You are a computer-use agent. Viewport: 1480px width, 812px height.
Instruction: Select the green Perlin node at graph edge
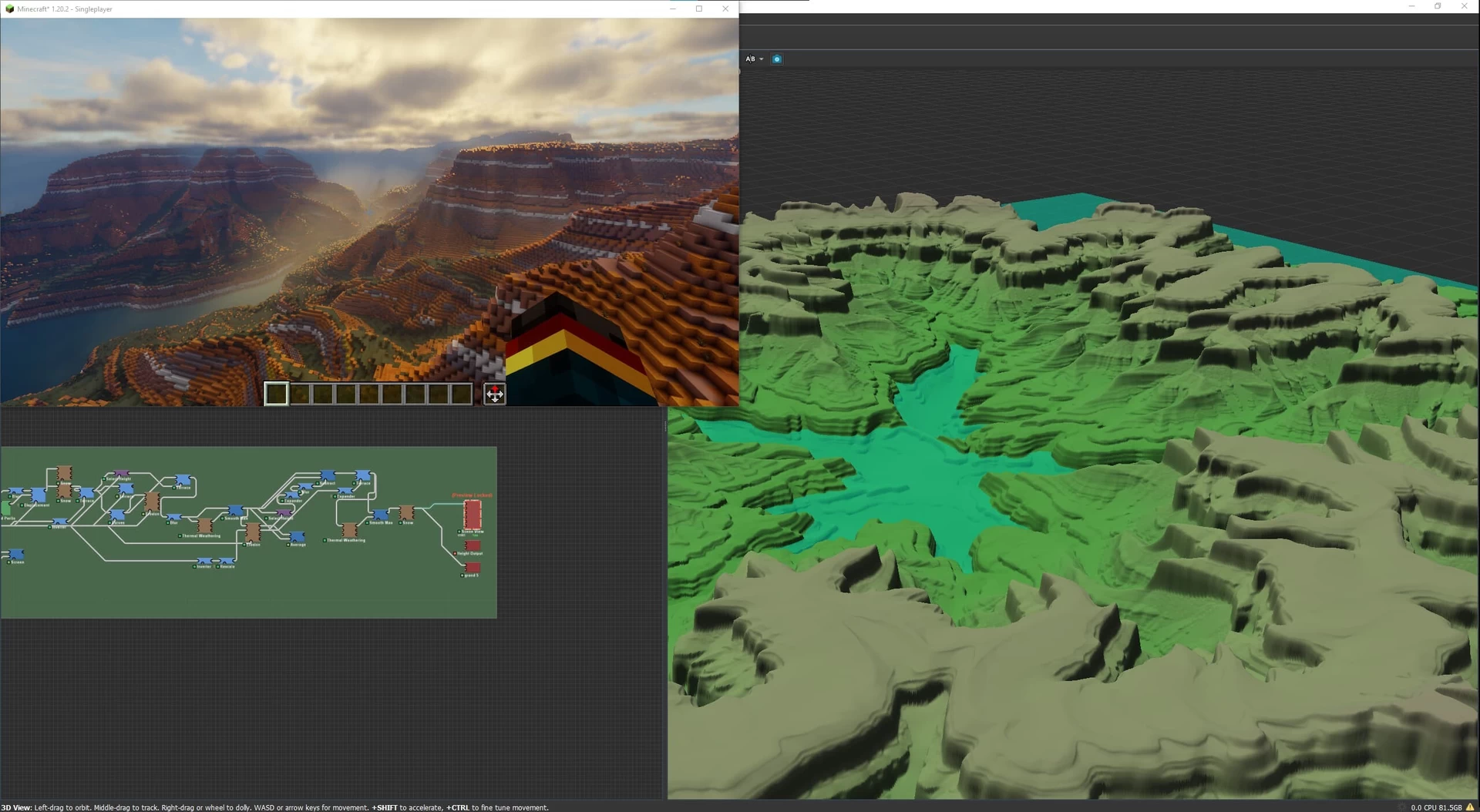pos(5,508)
